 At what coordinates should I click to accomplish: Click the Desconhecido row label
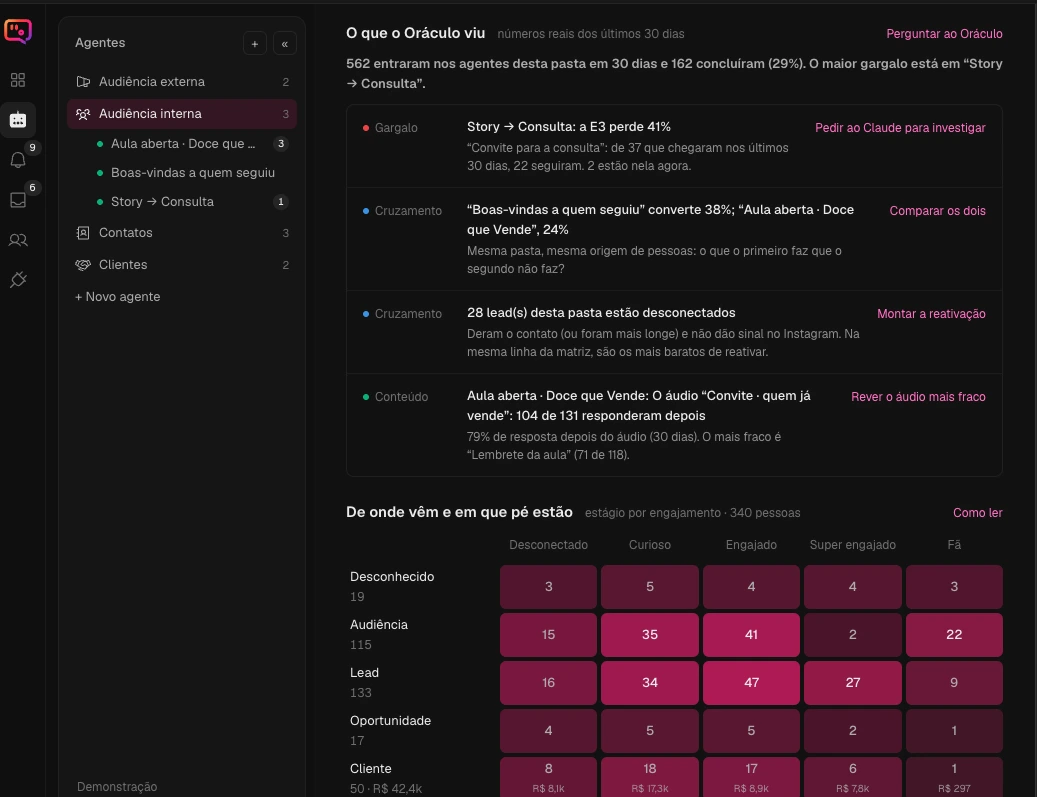[392, 577]
